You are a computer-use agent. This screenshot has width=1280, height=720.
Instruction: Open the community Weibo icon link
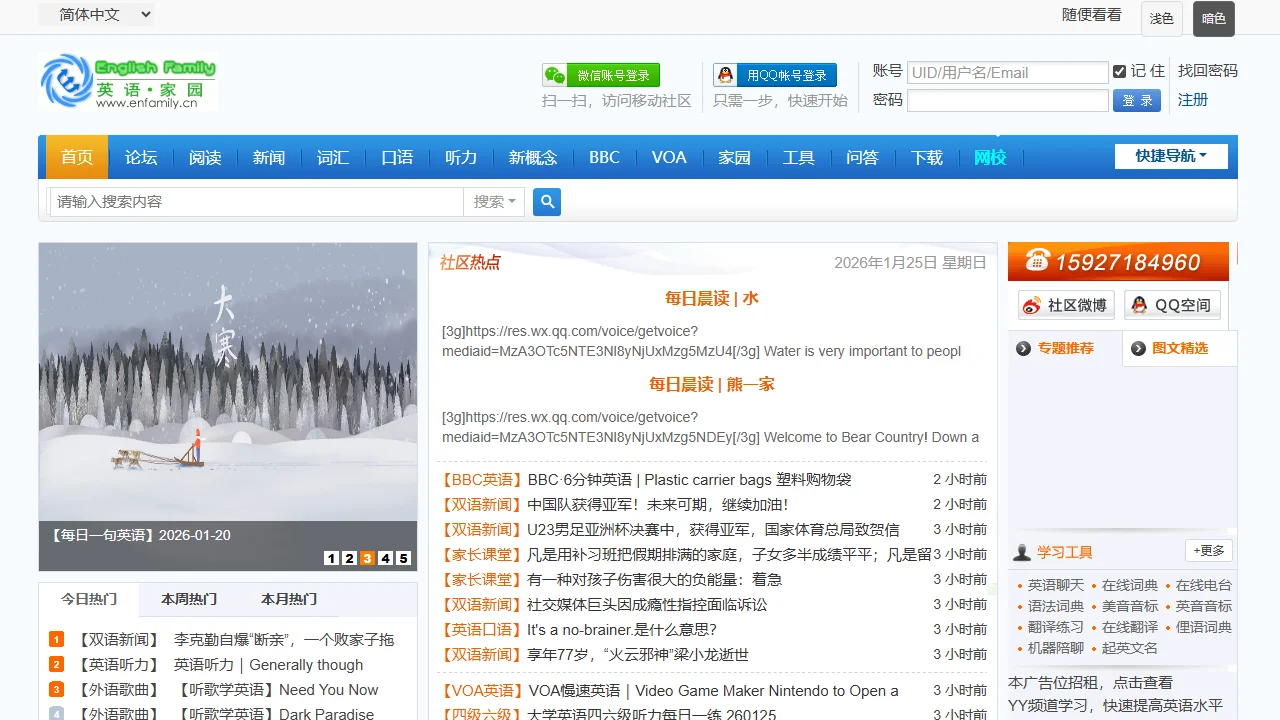coord(1064,305)
